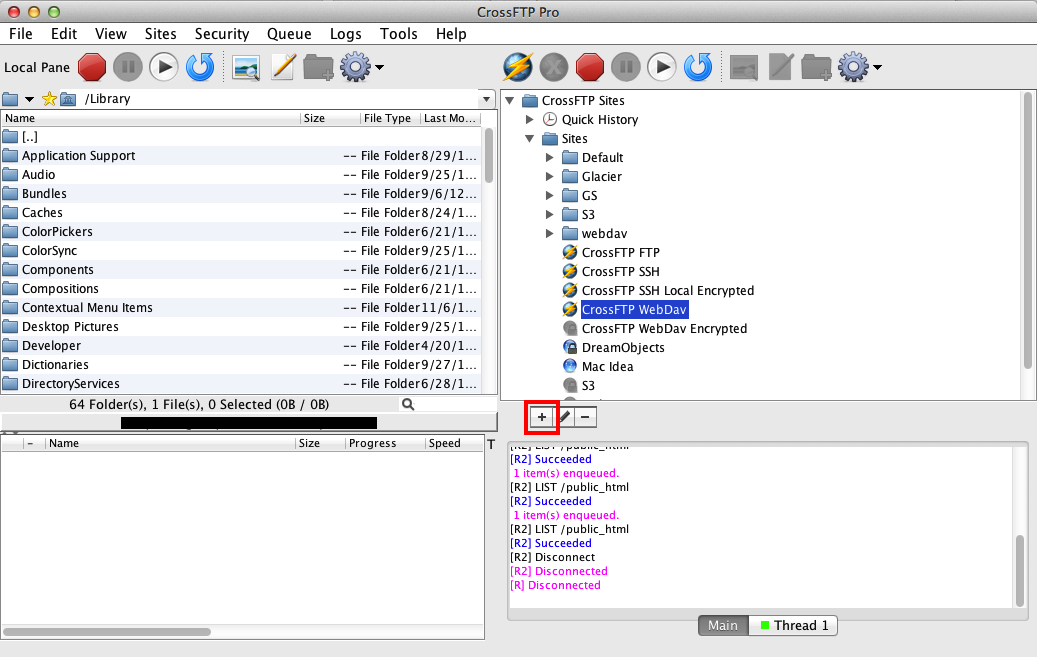Click the local pane pause button
The width and height of the screenshot is (1037, 657).
click(128, 67)
